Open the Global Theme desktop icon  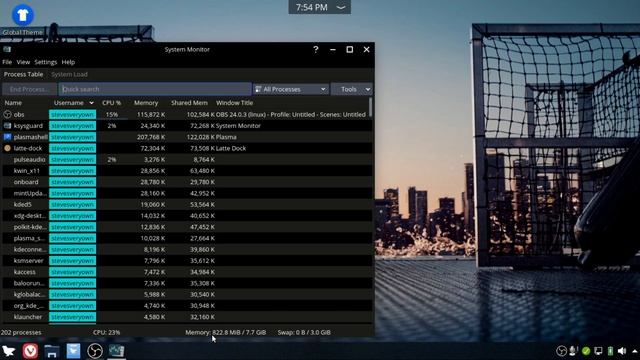tap(22, 20)
